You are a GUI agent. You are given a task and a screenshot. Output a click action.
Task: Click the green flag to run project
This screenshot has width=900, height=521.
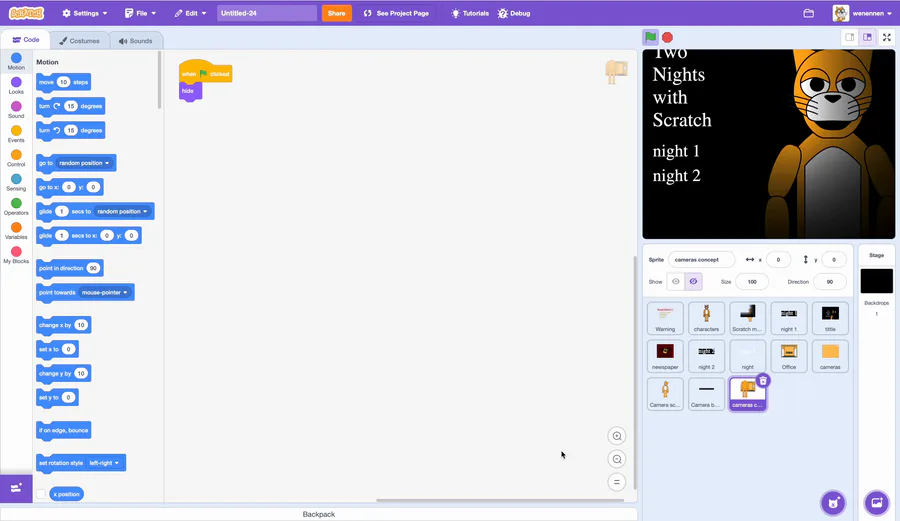click(x=650, y=37)
